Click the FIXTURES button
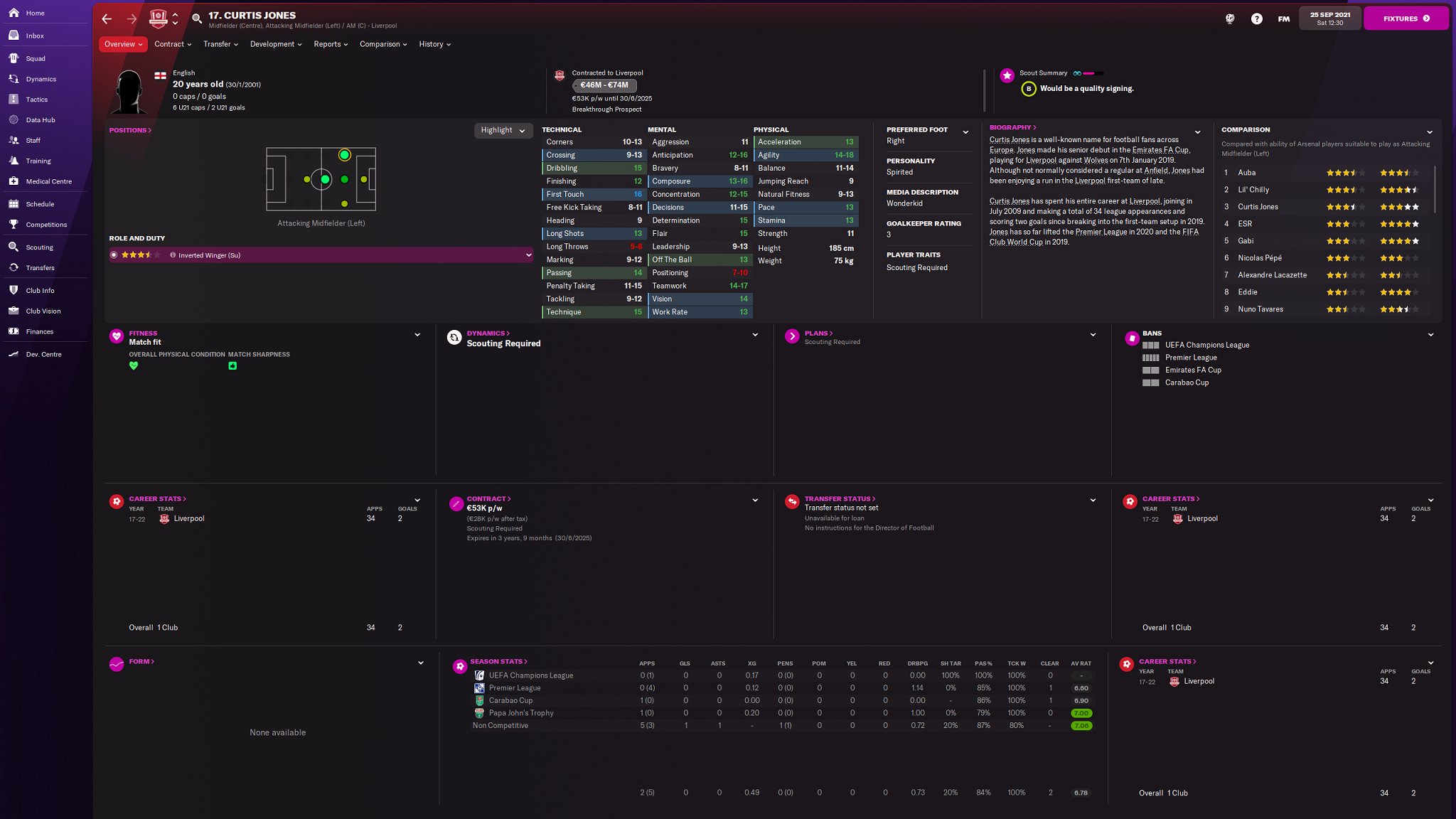The height and width of the screenshot is (819, 1456). [1405, 19]
